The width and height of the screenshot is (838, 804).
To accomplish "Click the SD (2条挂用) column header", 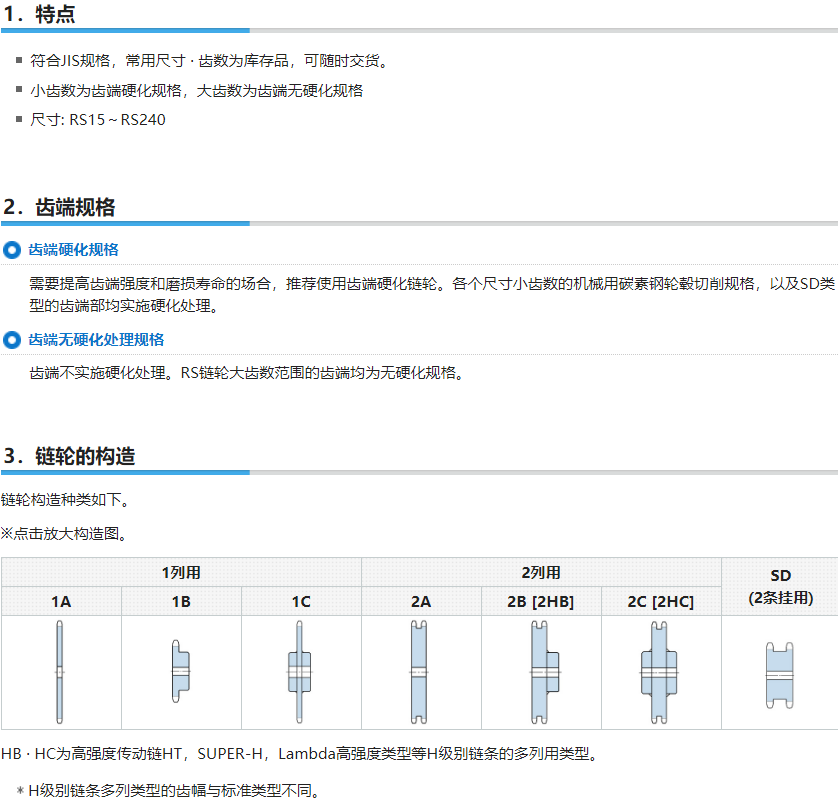I will [780, 586].
